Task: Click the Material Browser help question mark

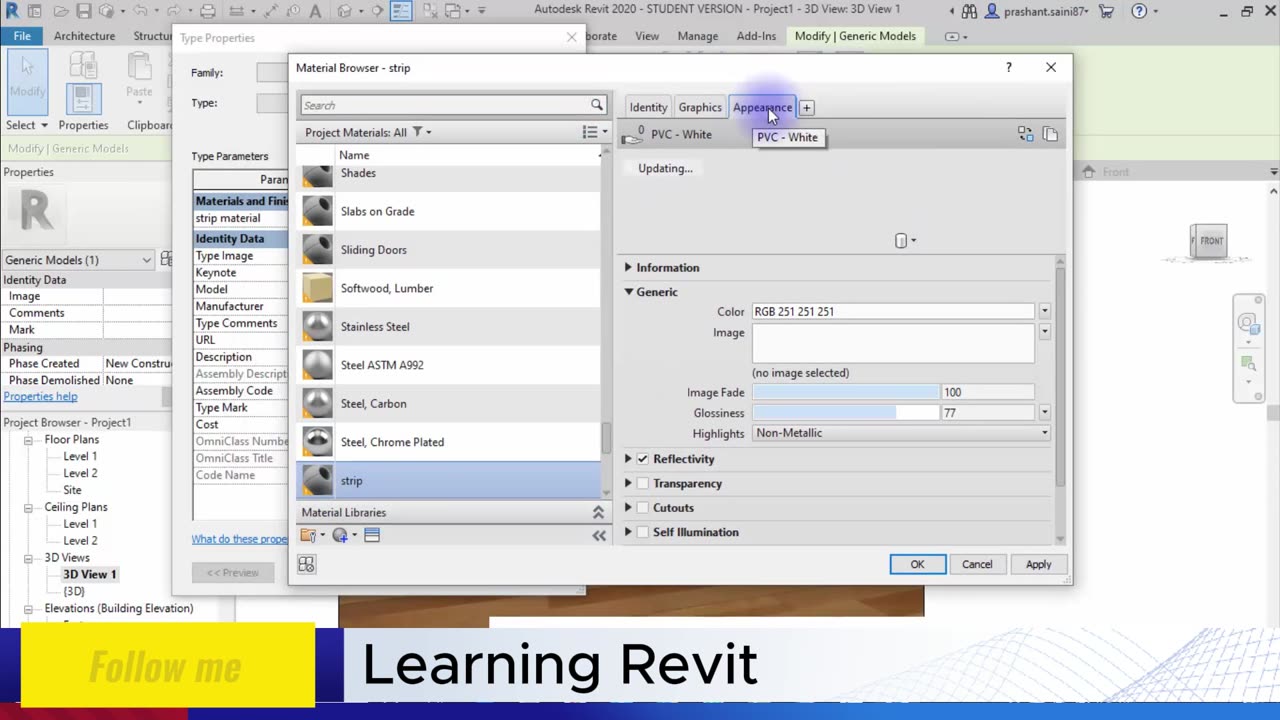Action: pos(1008,68)
